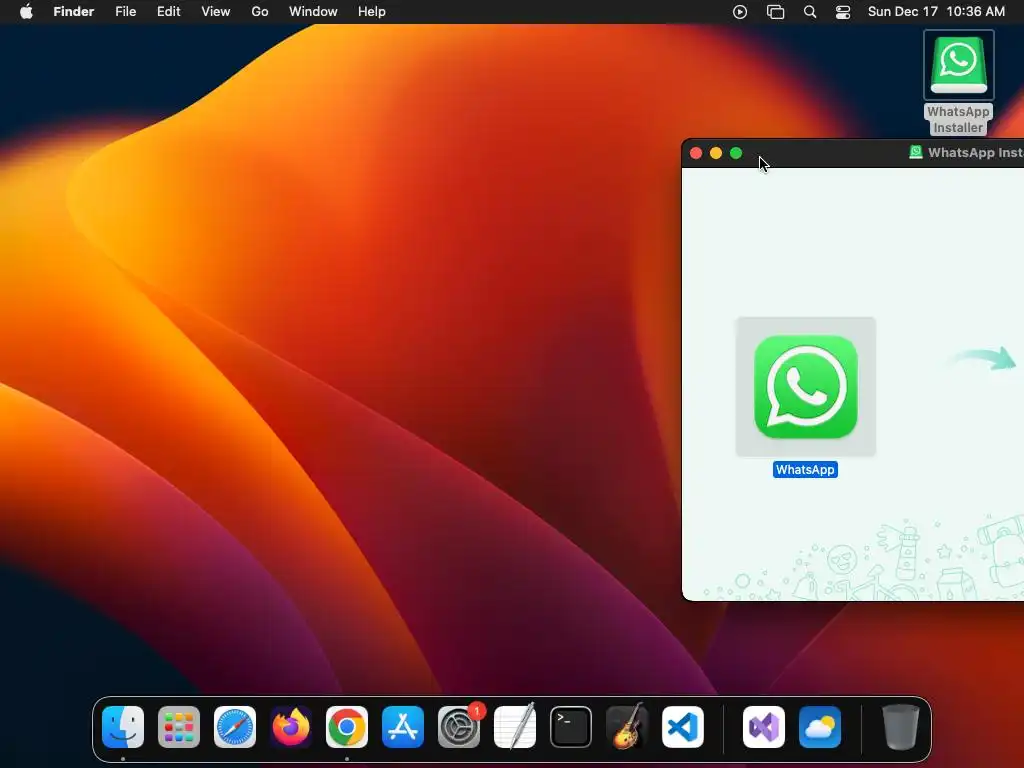
Task: Open the File menu
Action: [x=125, y=12]
